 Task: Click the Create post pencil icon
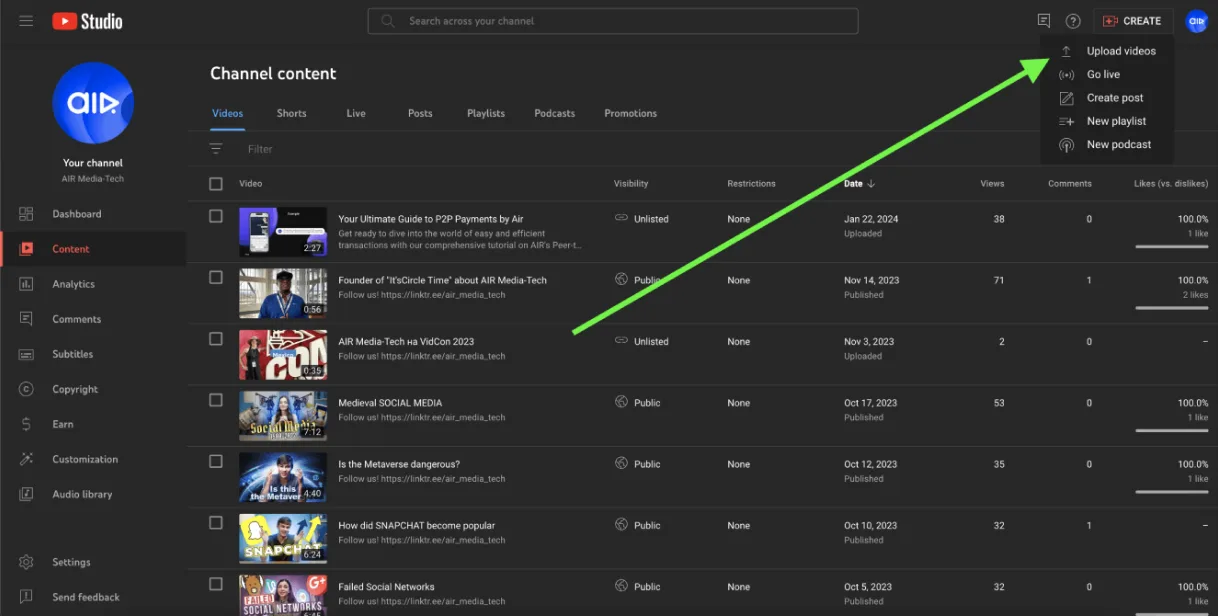pos(1066,98)
